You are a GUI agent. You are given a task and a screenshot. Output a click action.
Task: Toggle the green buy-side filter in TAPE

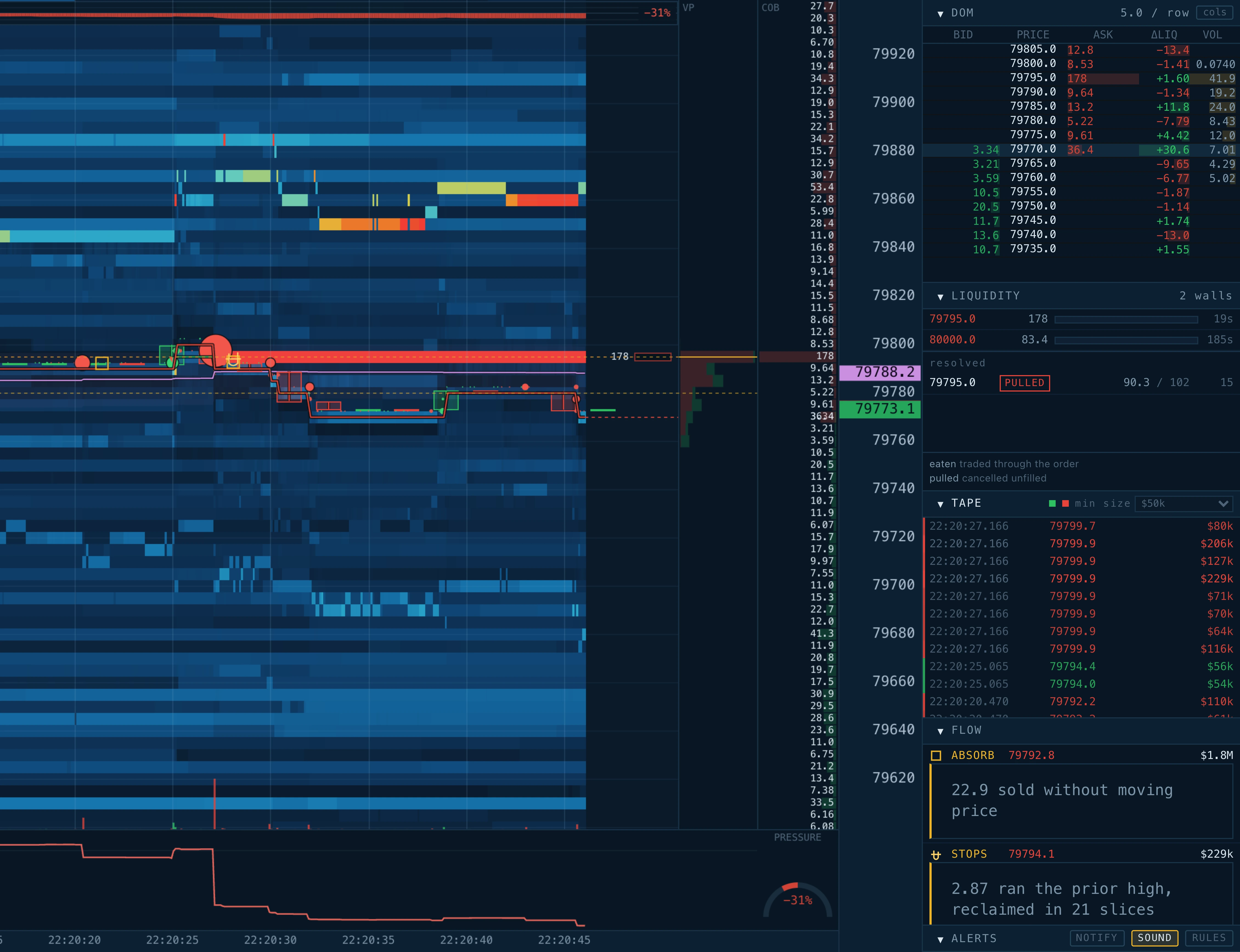pos(1052,504)
